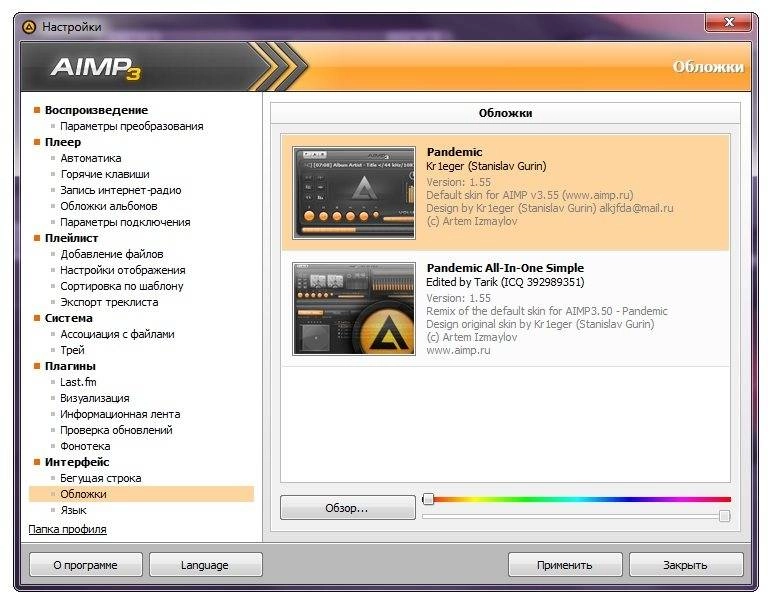Click 'Edited by Tarik' author line
This screenshot has width=776, height=611.
click(x=505, y=282)
